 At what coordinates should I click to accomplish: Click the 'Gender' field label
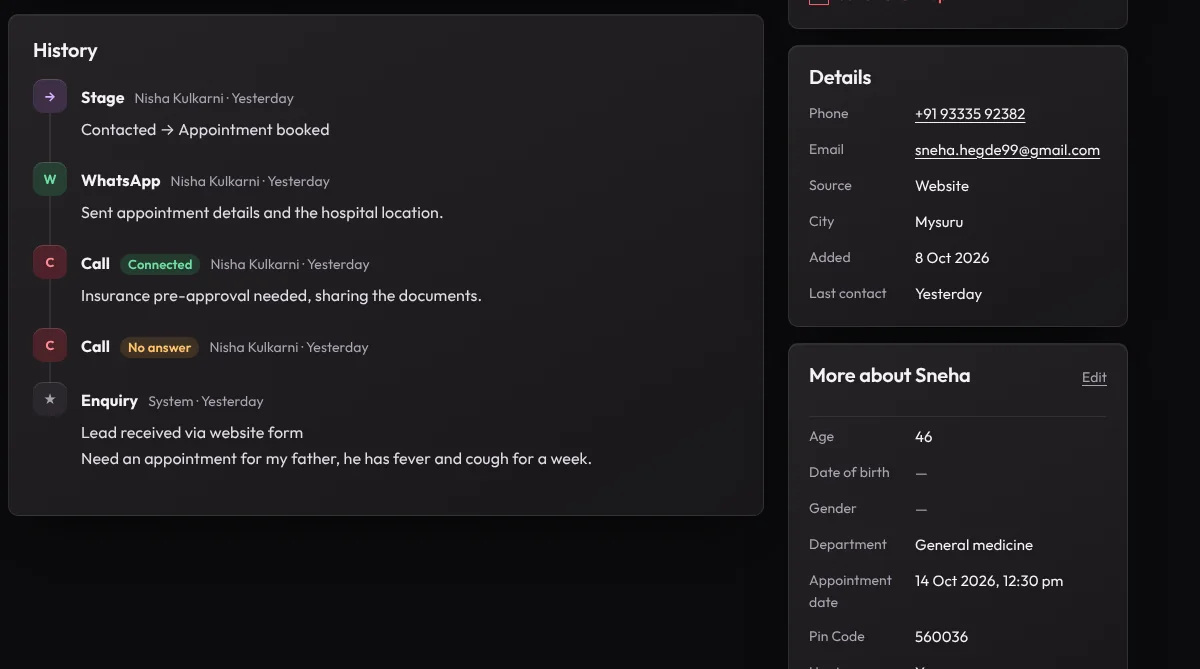point(833,509)
